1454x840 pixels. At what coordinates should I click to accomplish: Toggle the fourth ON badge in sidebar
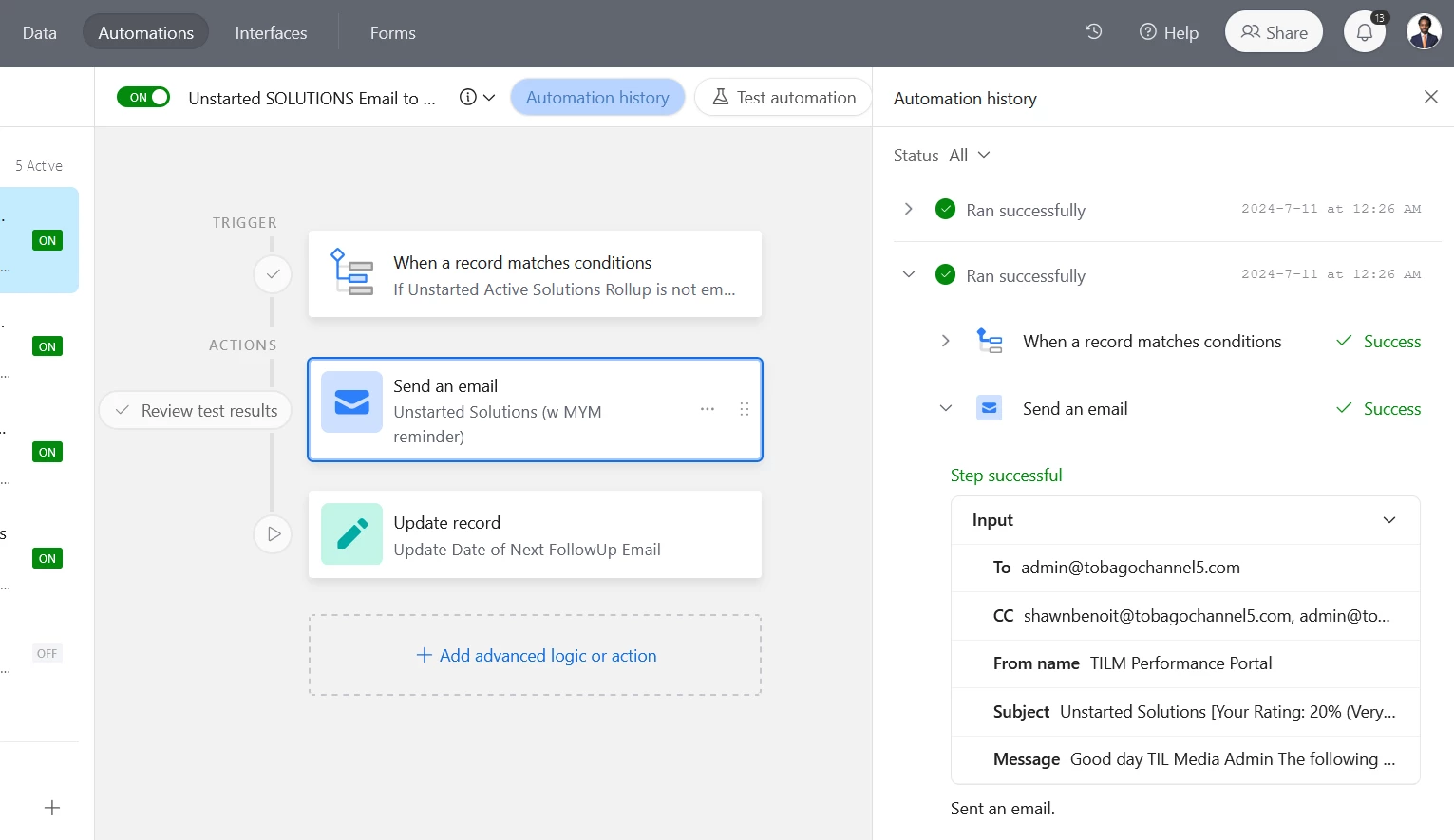(47, 558)
